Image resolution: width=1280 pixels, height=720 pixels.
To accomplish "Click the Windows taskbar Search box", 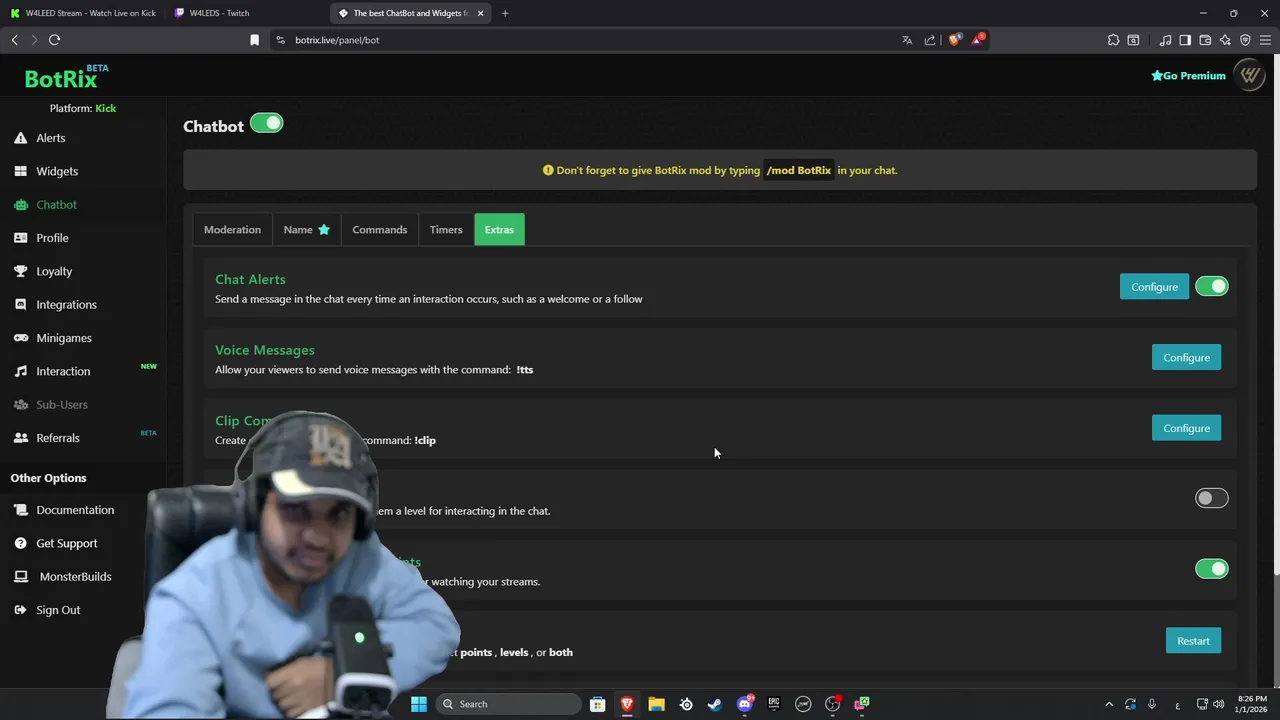I will (509, 704).
